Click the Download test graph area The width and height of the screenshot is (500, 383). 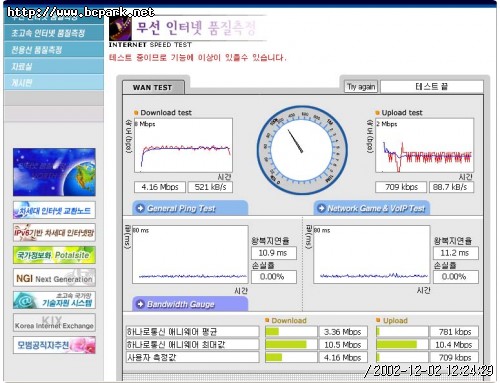click(x=183, y=145)
